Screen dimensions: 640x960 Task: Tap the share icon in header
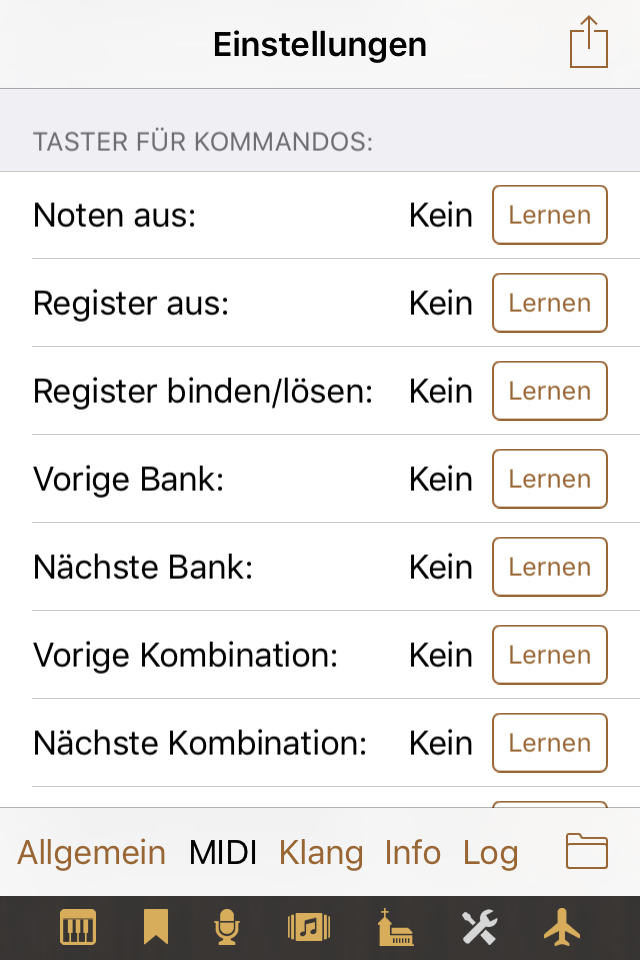tap(588, 43)
